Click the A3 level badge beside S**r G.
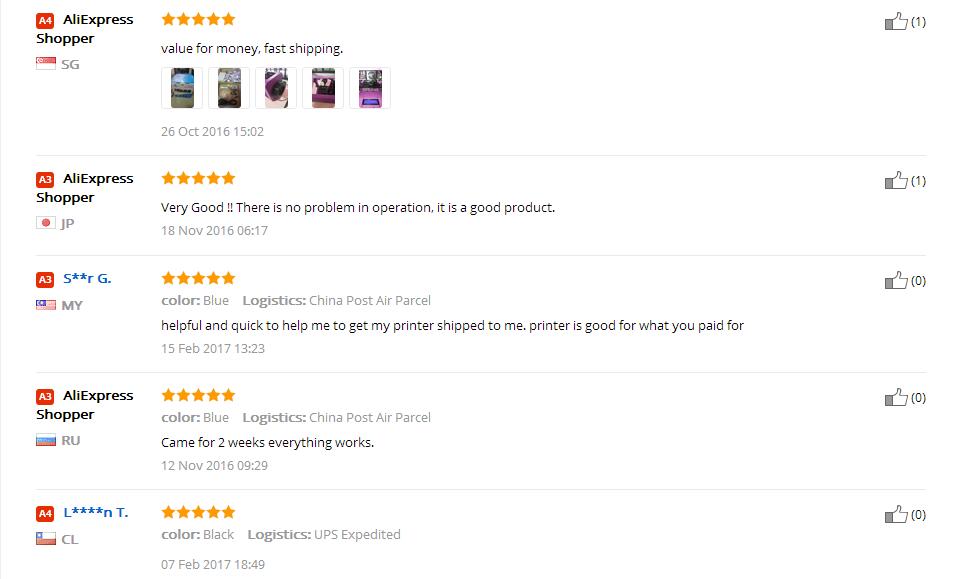 (x=45, y=279)
